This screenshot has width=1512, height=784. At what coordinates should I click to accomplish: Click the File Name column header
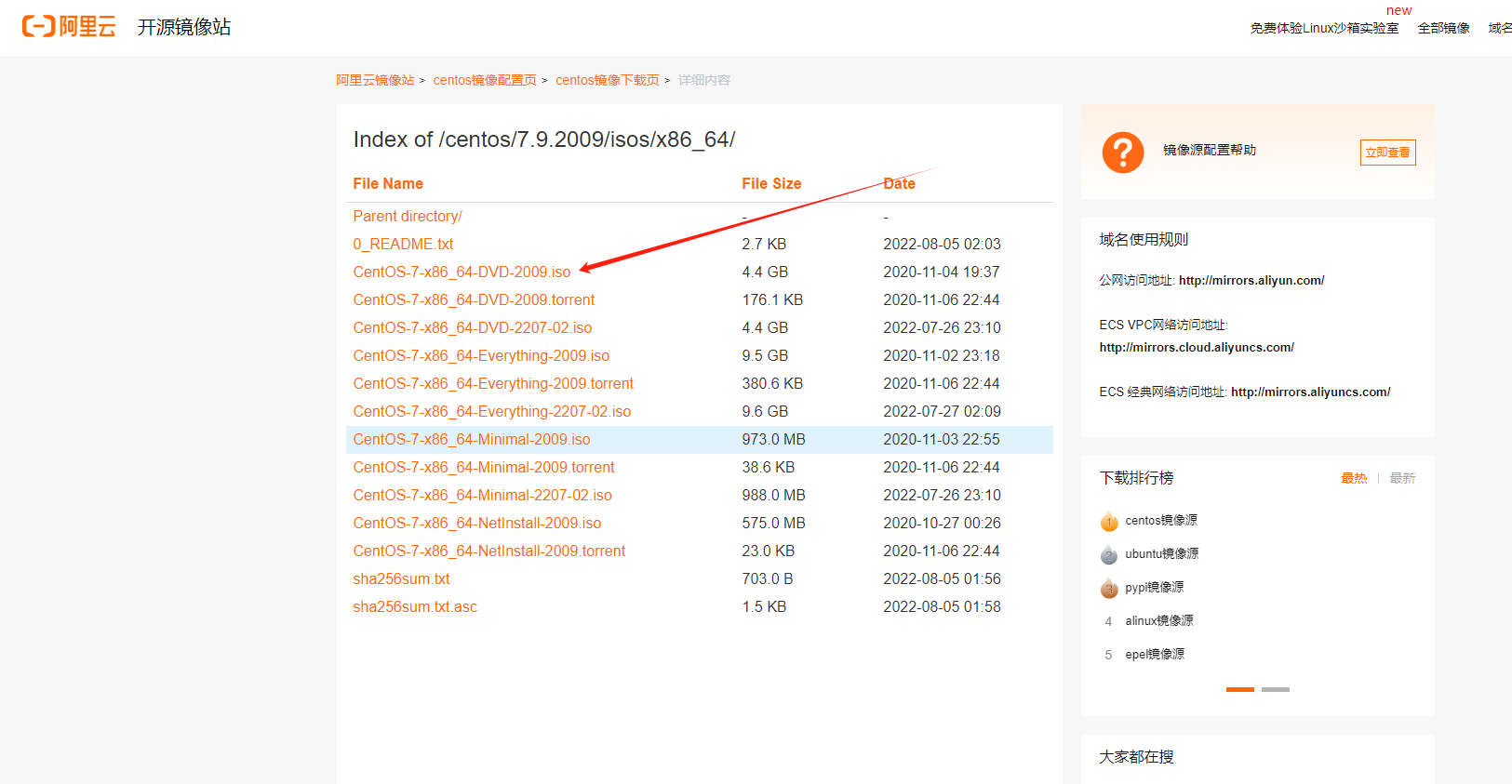pos(388,184)
